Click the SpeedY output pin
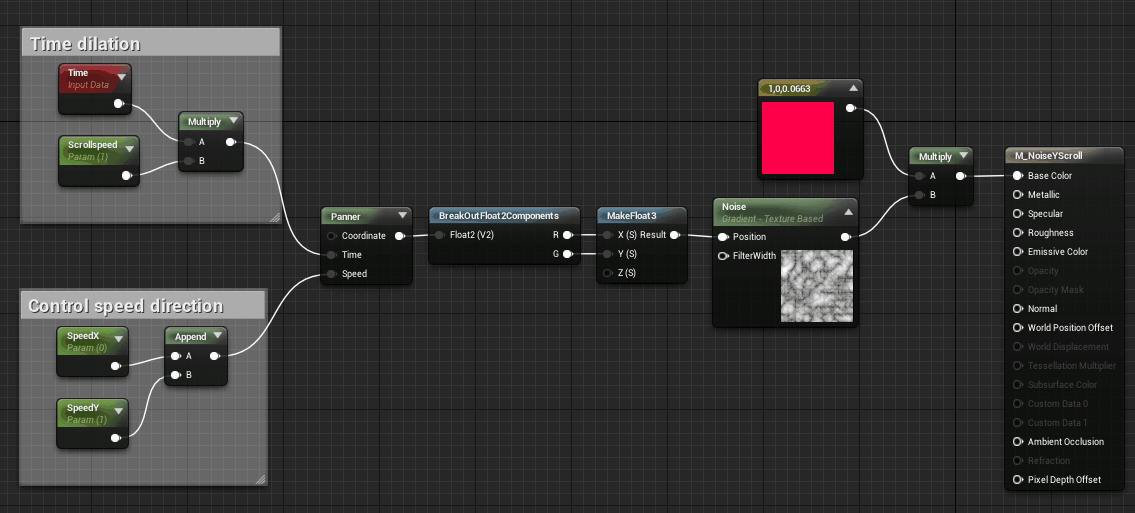This screenshot has width=1135, height=513. pos(116,438)
